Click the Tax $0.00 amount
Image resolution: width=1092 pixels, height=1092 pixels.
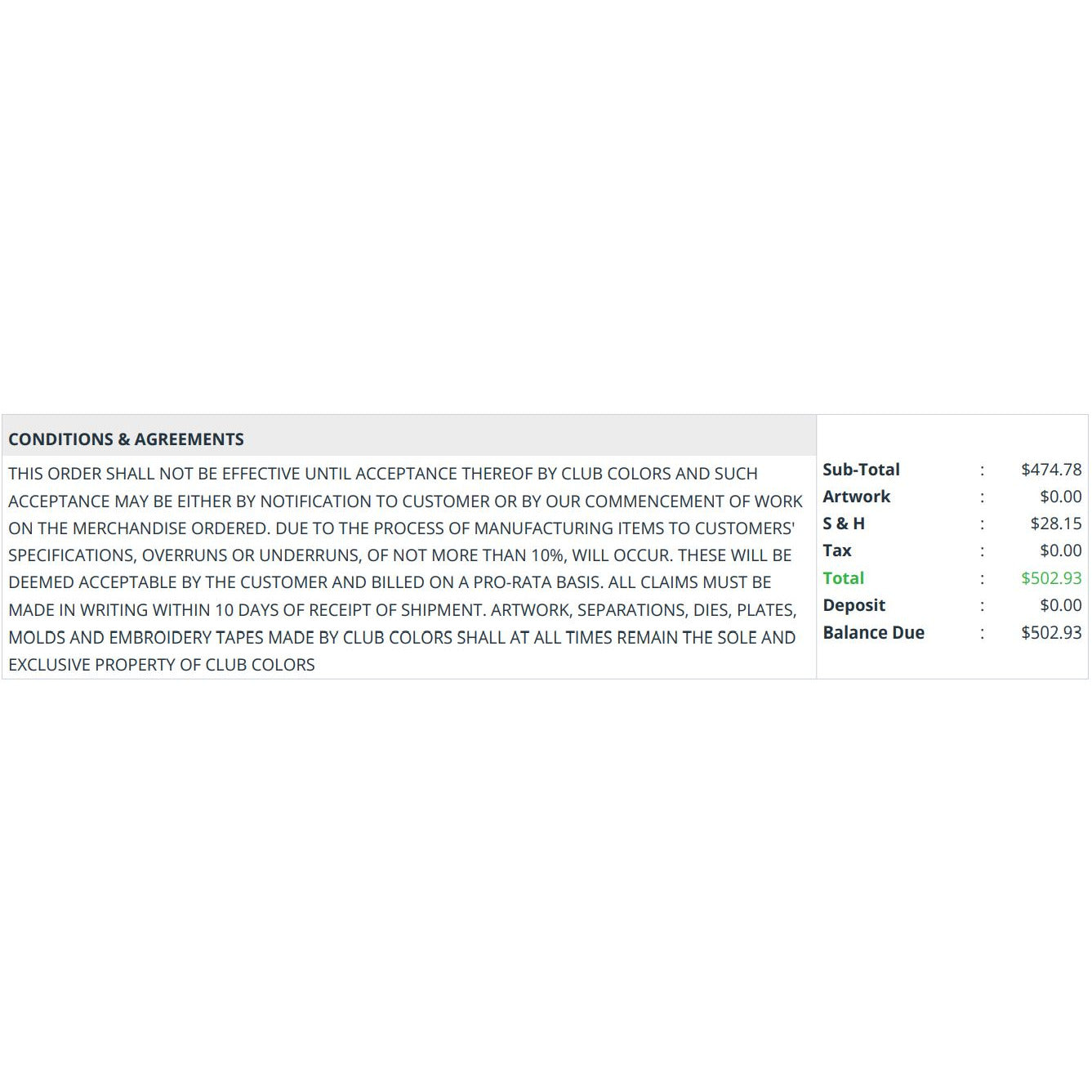[1060, 550]
